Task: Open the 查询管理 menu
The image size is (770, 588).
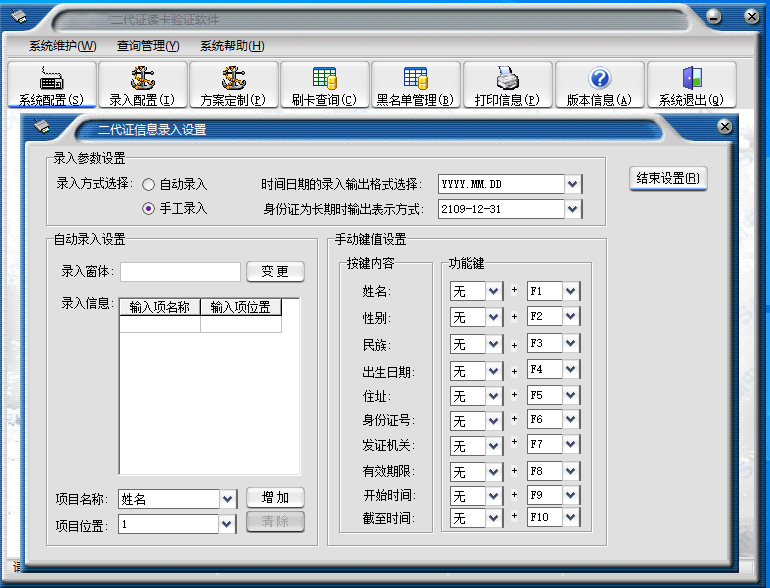Action: click(147, 46)
